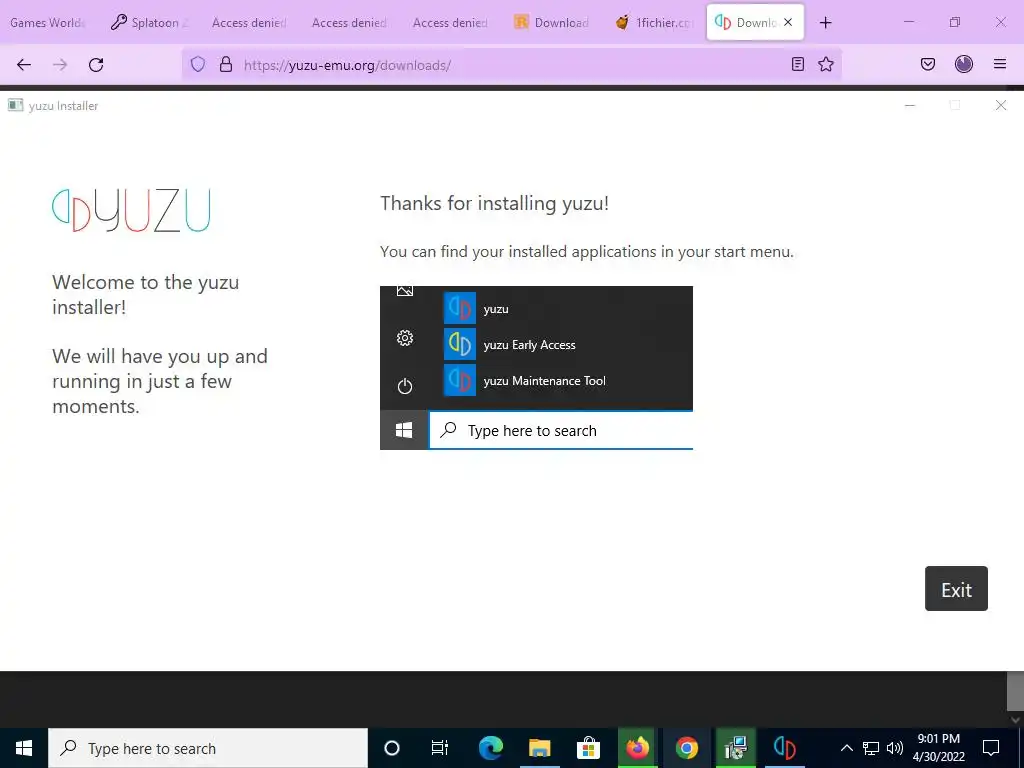The height and width of the screenshot is (768, 1024).
Task: Bookmark this page with the star
Action: tap(826, 64)
